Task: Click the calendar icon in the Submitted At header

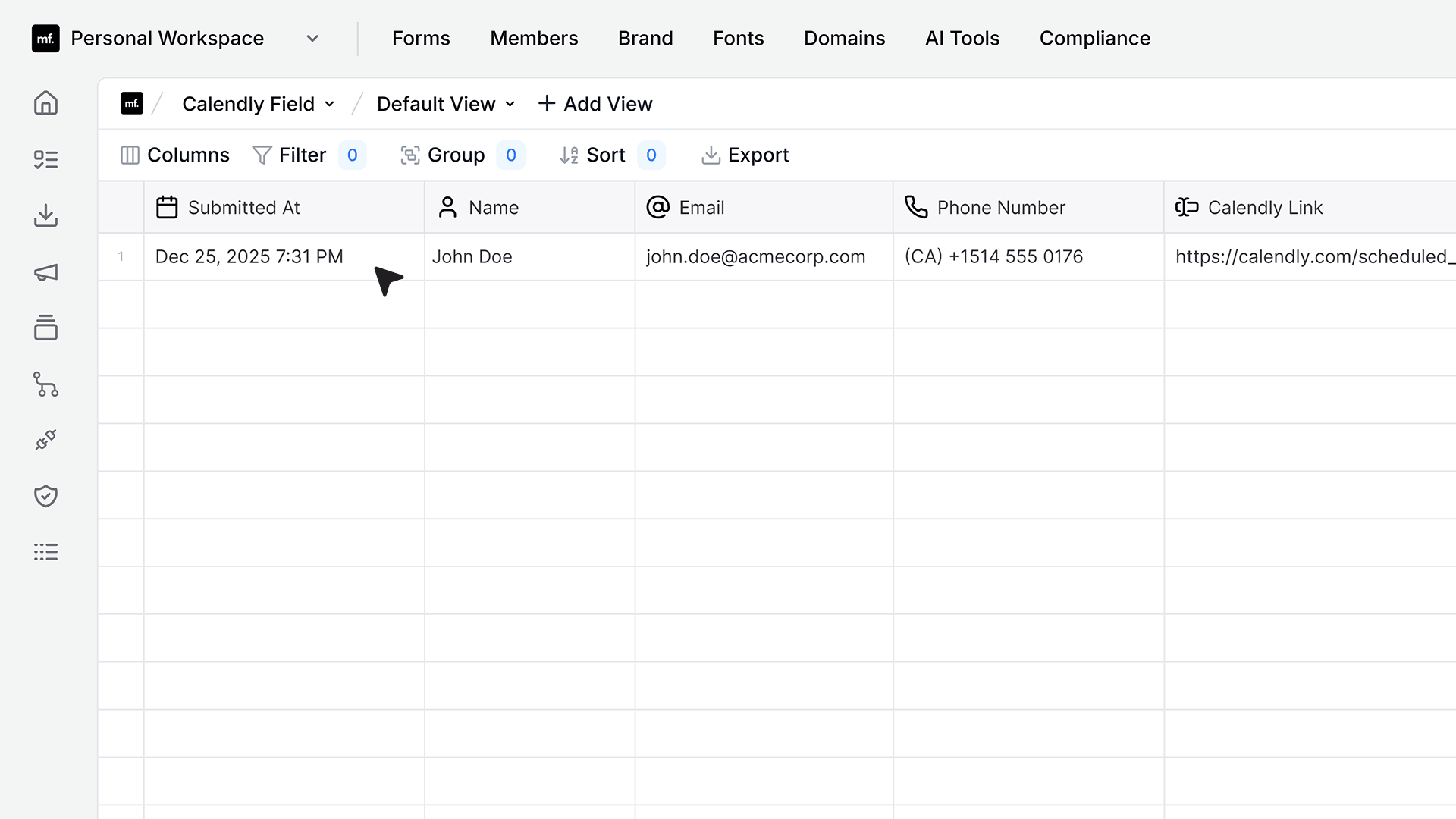Action: coord(167,207)
